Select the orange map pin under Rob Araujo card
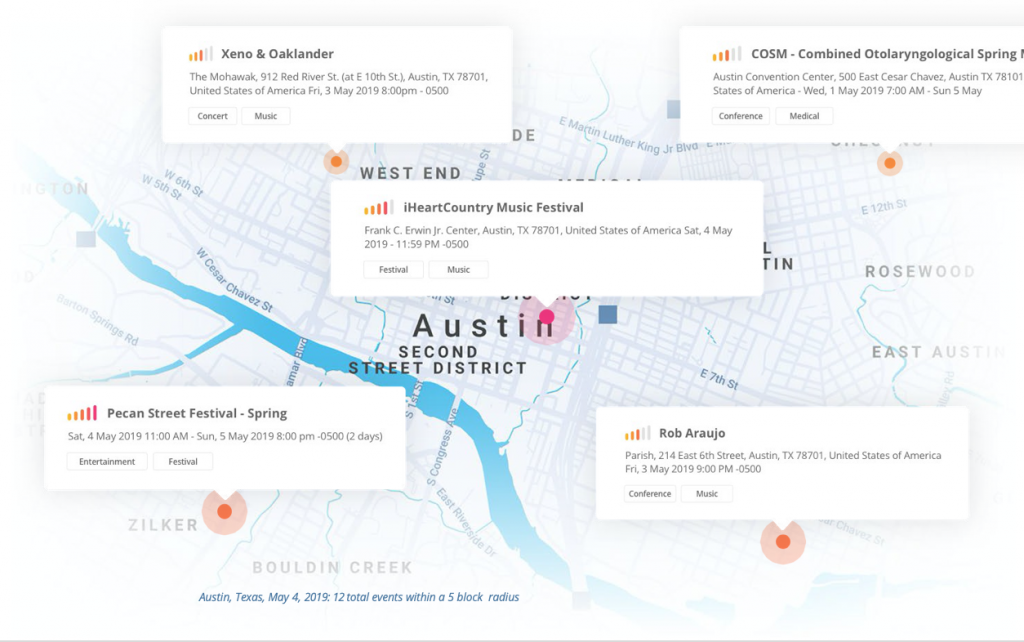This screenshot has height=642, width=1024. point(783,541)
